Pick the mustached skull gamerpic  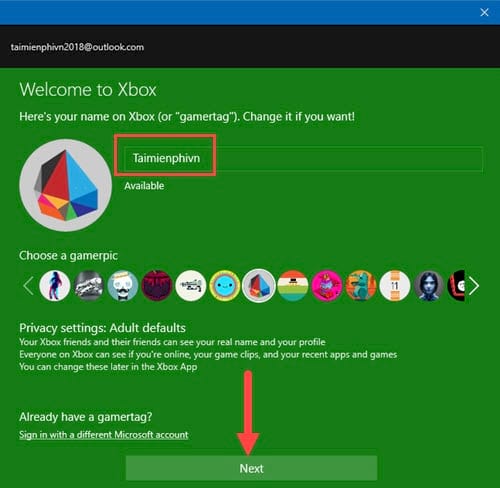(x=123, y=286)
